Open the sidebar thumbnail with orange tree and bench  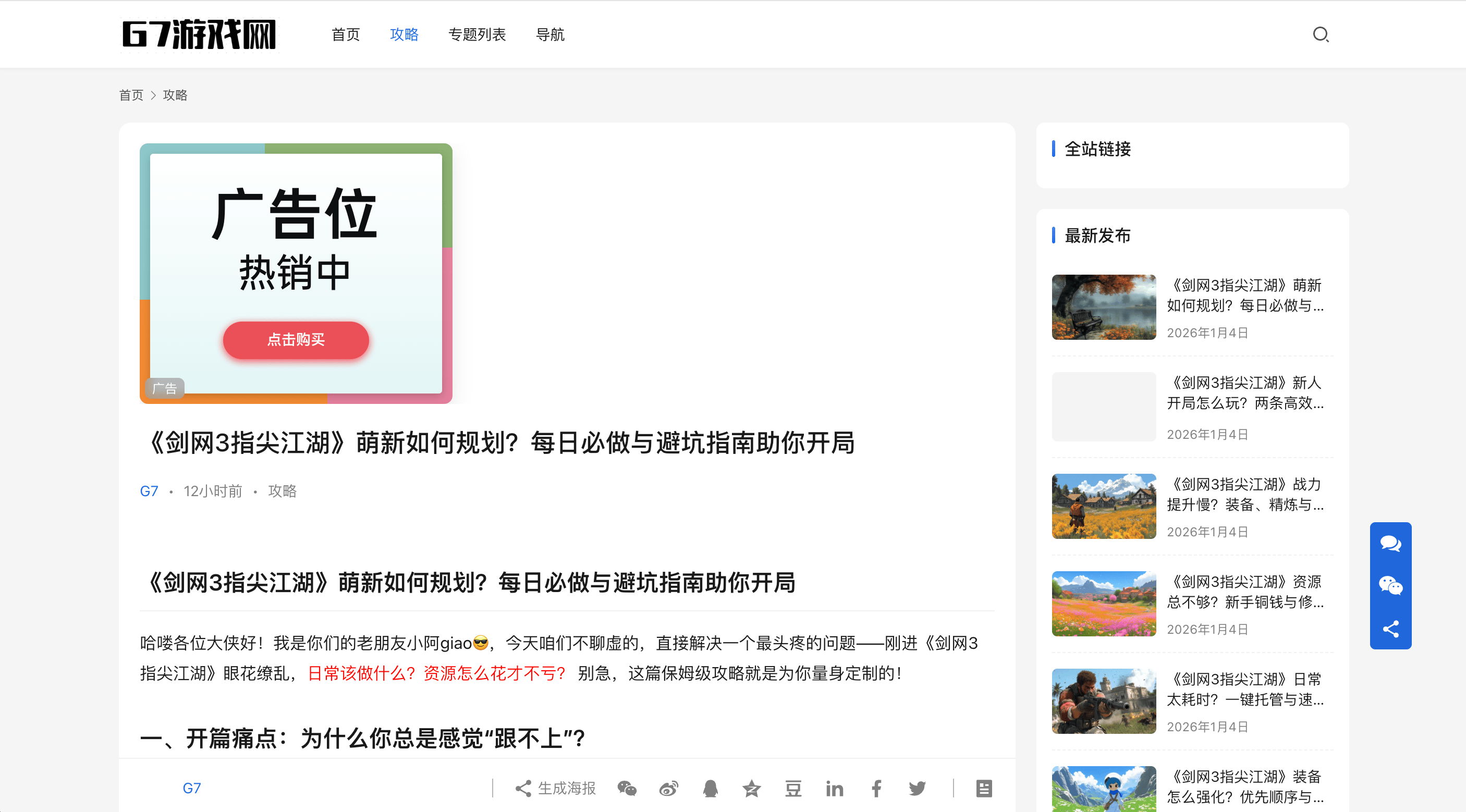coord(1104,307)
